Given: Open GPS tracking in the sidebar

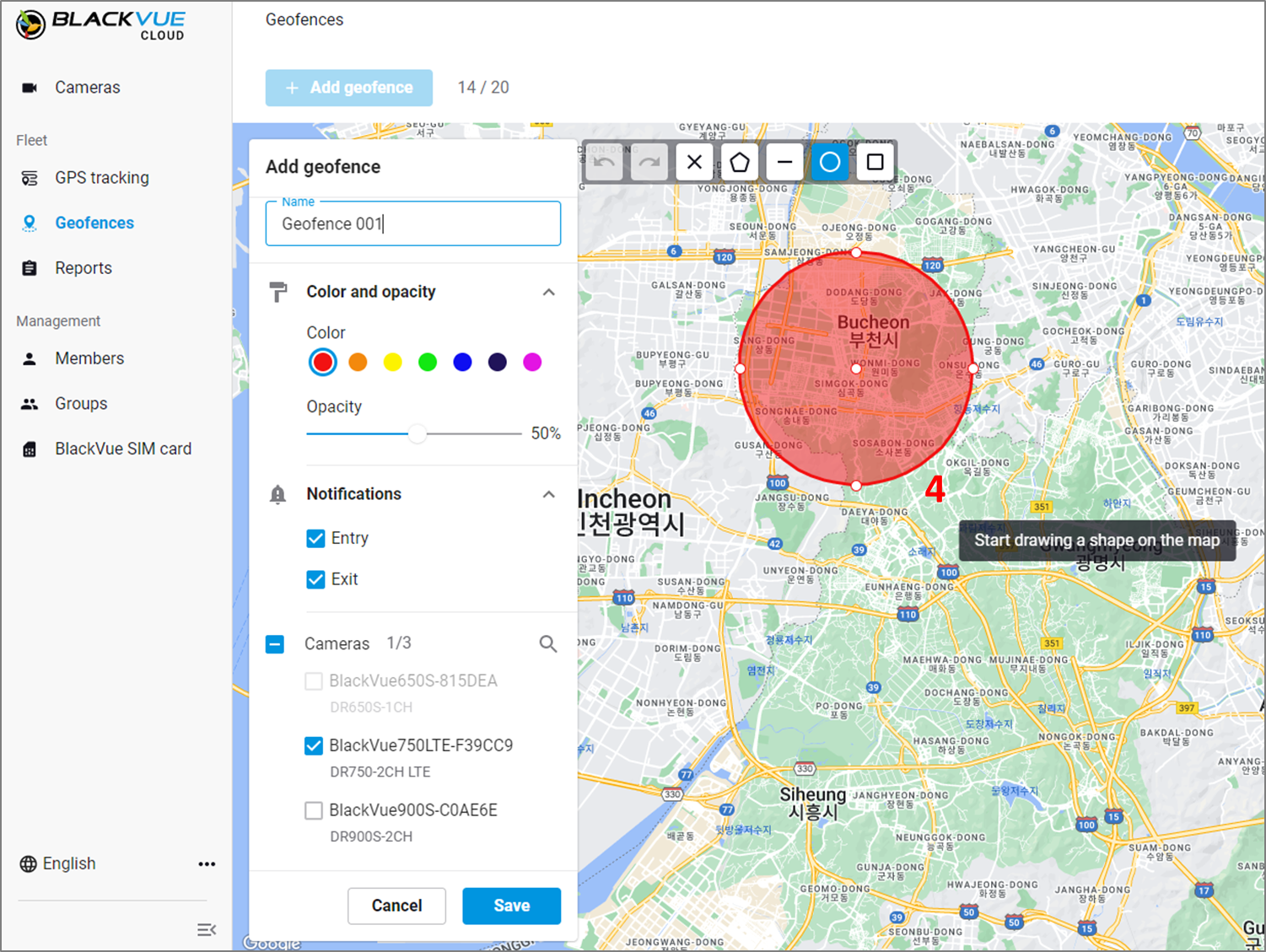Looking at the screenshot, I should pyautogui.click(x=102, y=178).
